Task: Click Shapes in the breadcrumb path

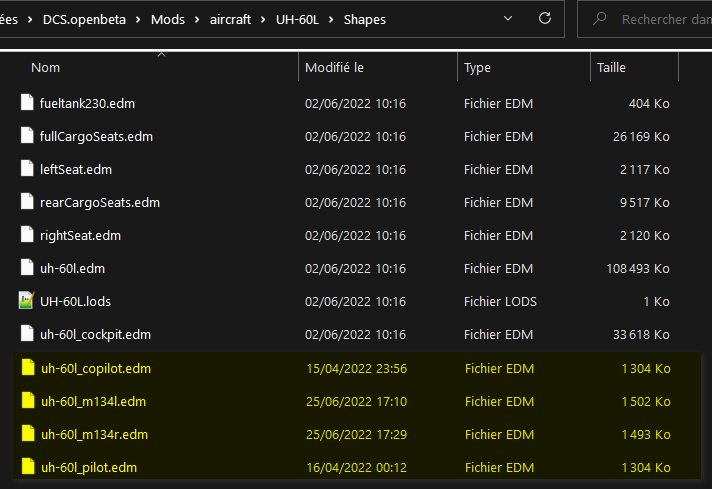Action: [x=365, y=20]
